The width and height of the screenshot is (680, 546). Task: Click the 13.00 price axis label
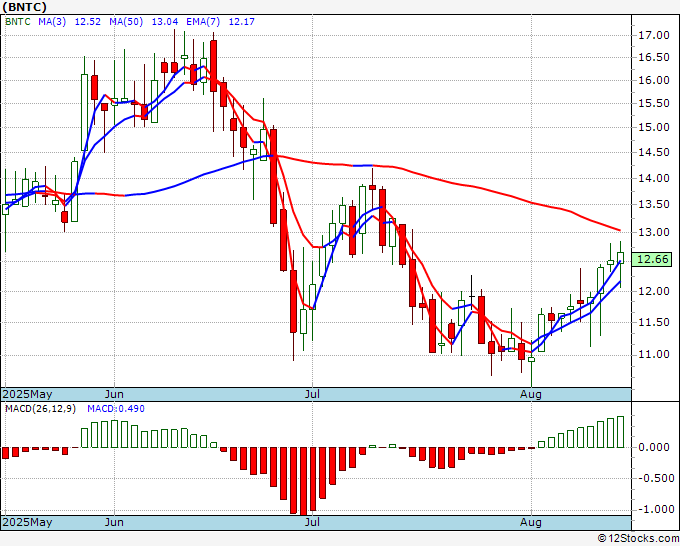tap(654, 232)
